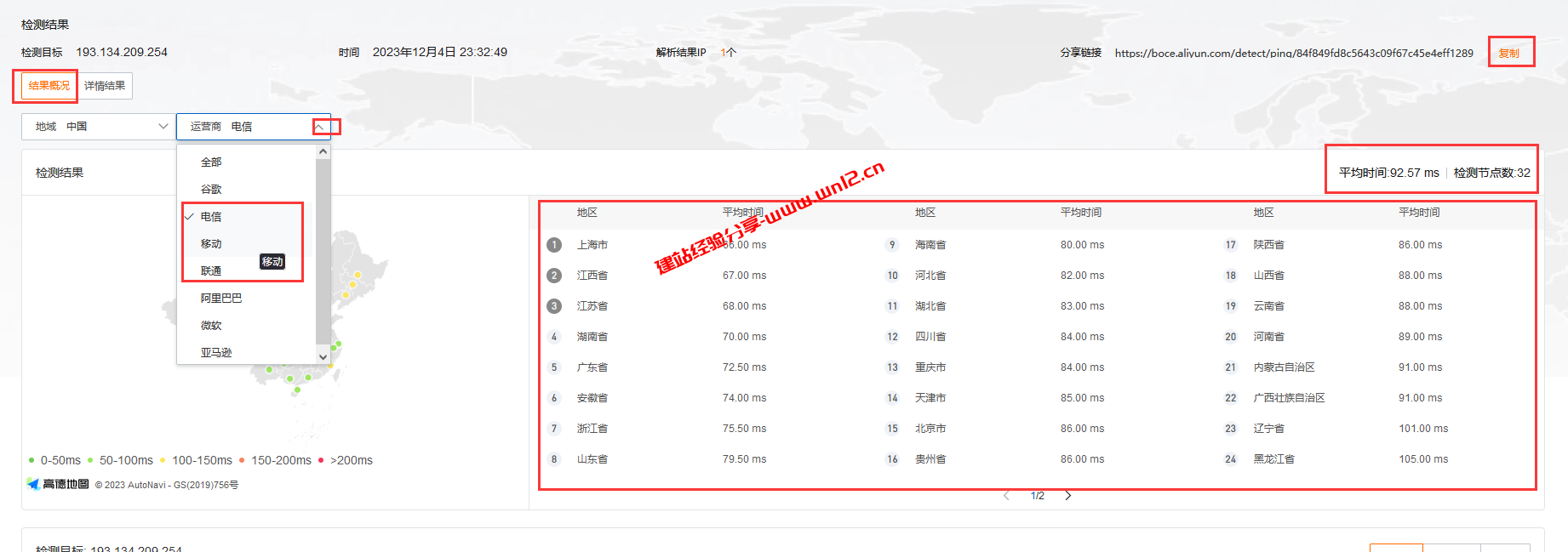This screenshot has height=552, width=1568.
Task: Click rank number 2 badge
Action: click(x=554, y=276)
